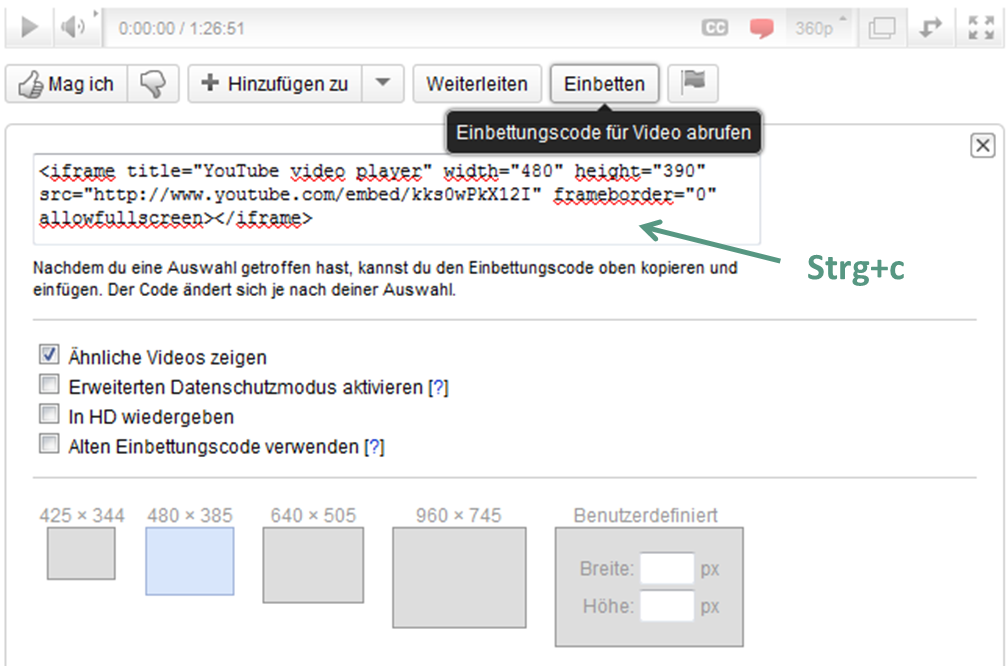Enable In HD wiedergeben

tap(49, 413)
